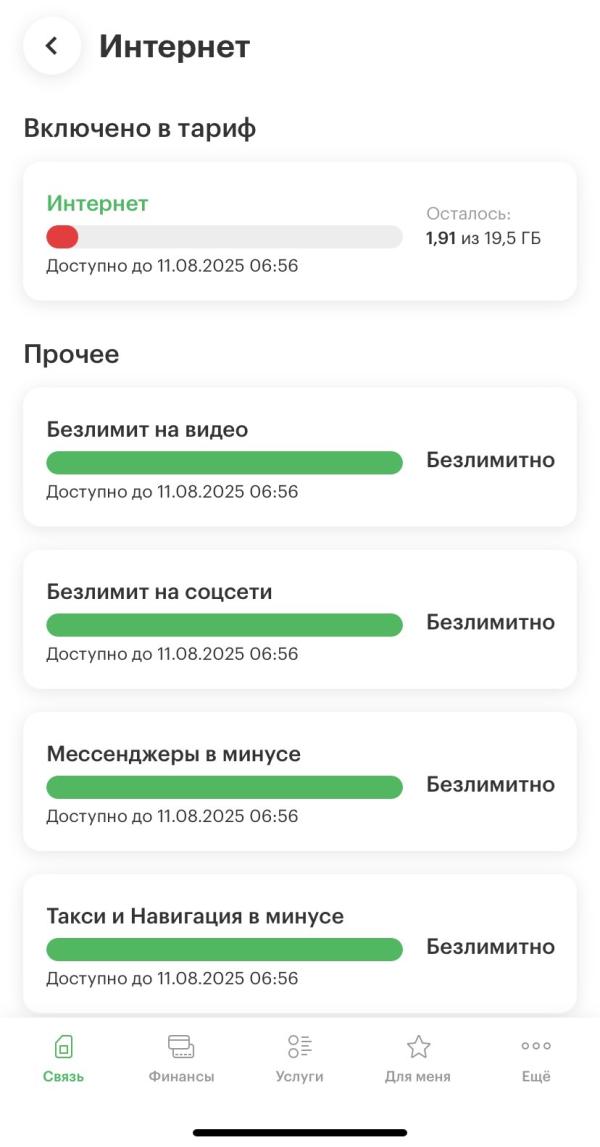Click green bar under Безлимит на соцсети

tap(224, 625)
